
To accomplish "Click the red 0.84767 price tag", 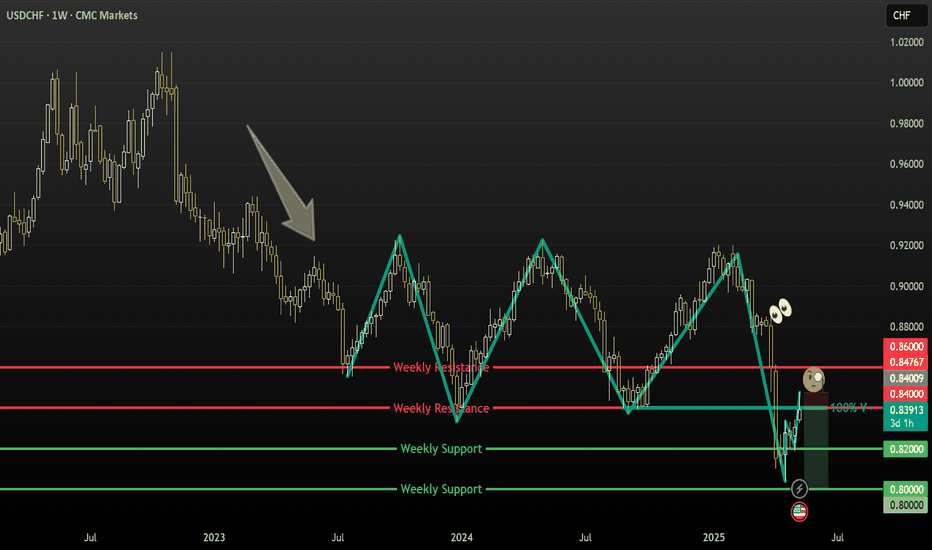I will pos(906,362).
